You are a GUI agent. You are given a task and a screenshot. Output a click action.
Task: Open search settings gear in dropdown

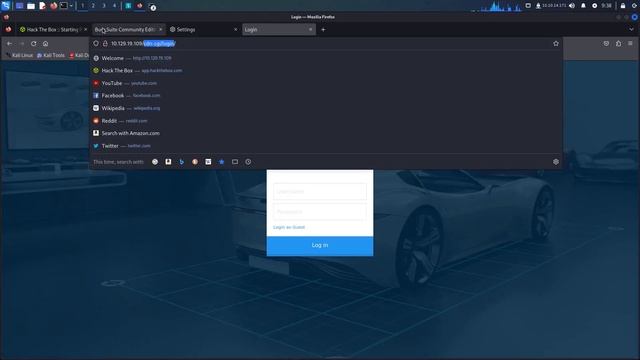click(x=556, y=162)
